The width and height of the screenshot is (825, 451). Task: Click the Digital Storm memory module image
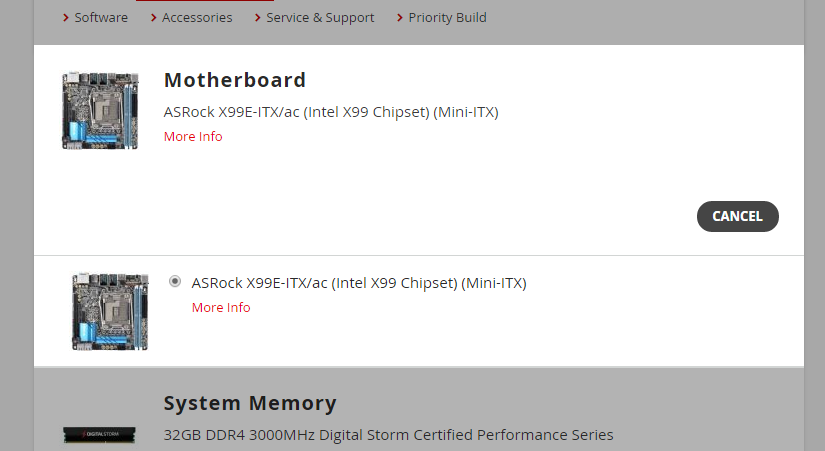99,435
